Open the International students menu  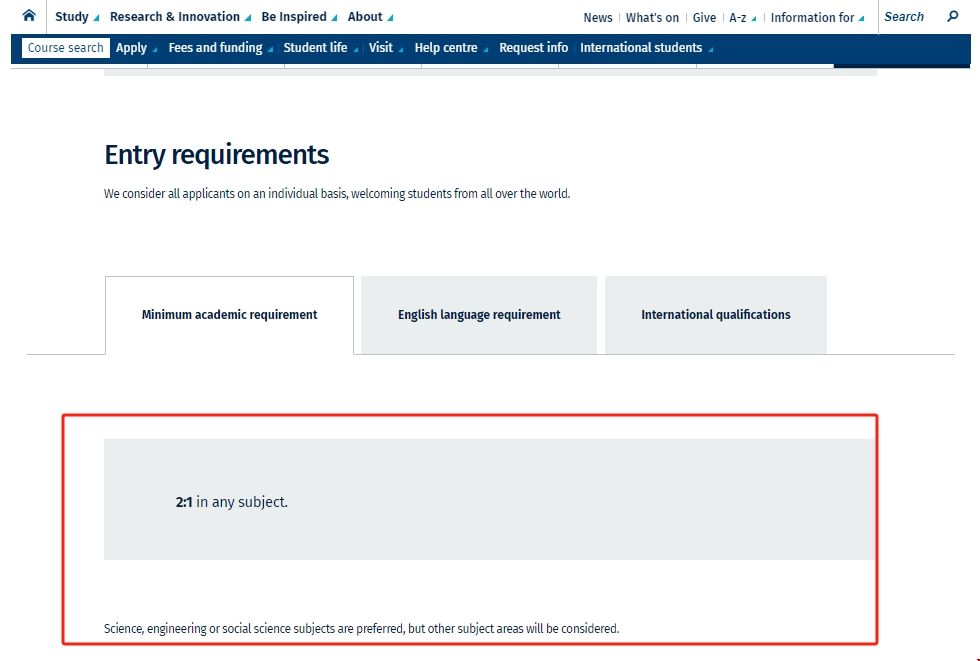click(646, 48)
